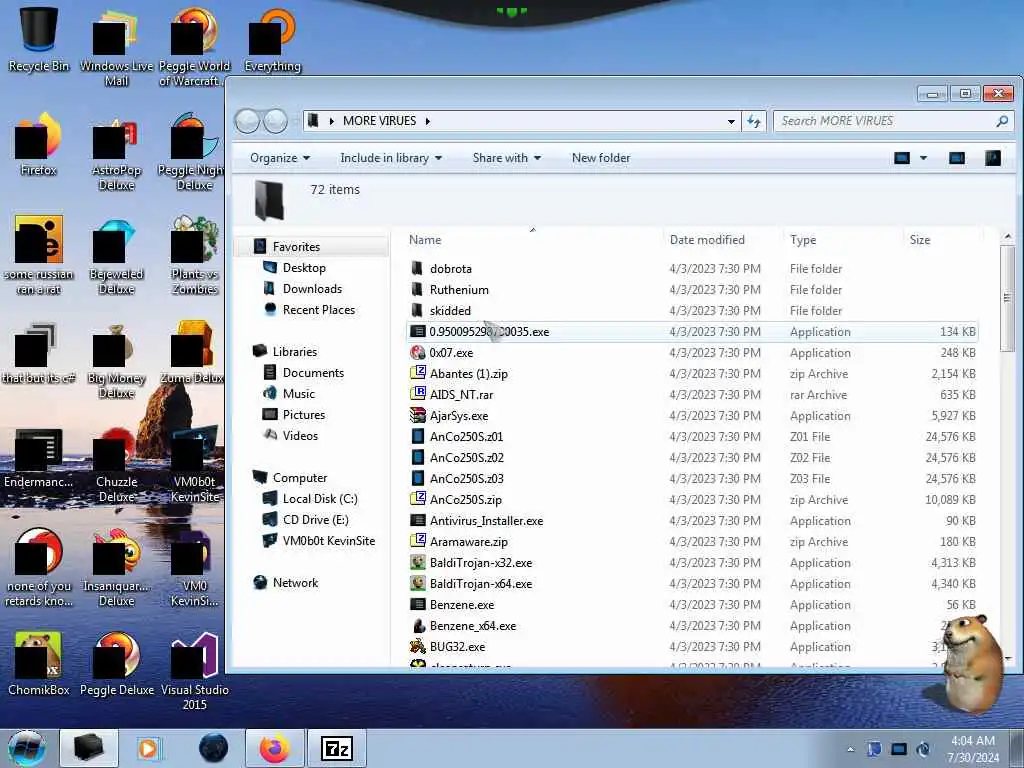Launch Plants vs Zombies desktop icon
The image size is (1024, 768).
pos(195,256)
